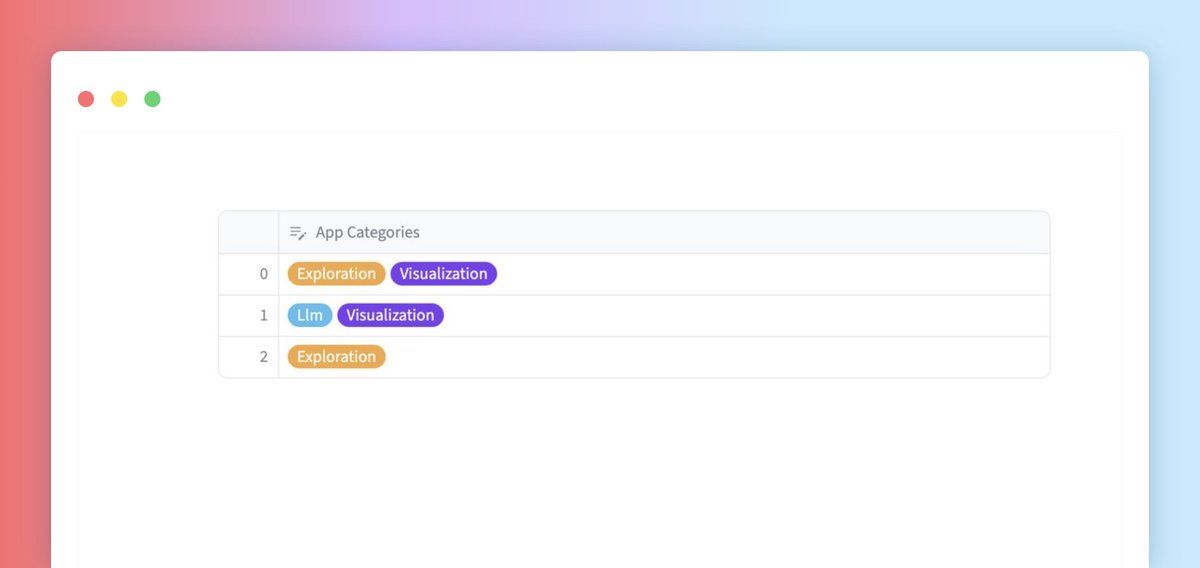Select the Llm tag in row 1
1200x568 pixels.
click(310, 315)
